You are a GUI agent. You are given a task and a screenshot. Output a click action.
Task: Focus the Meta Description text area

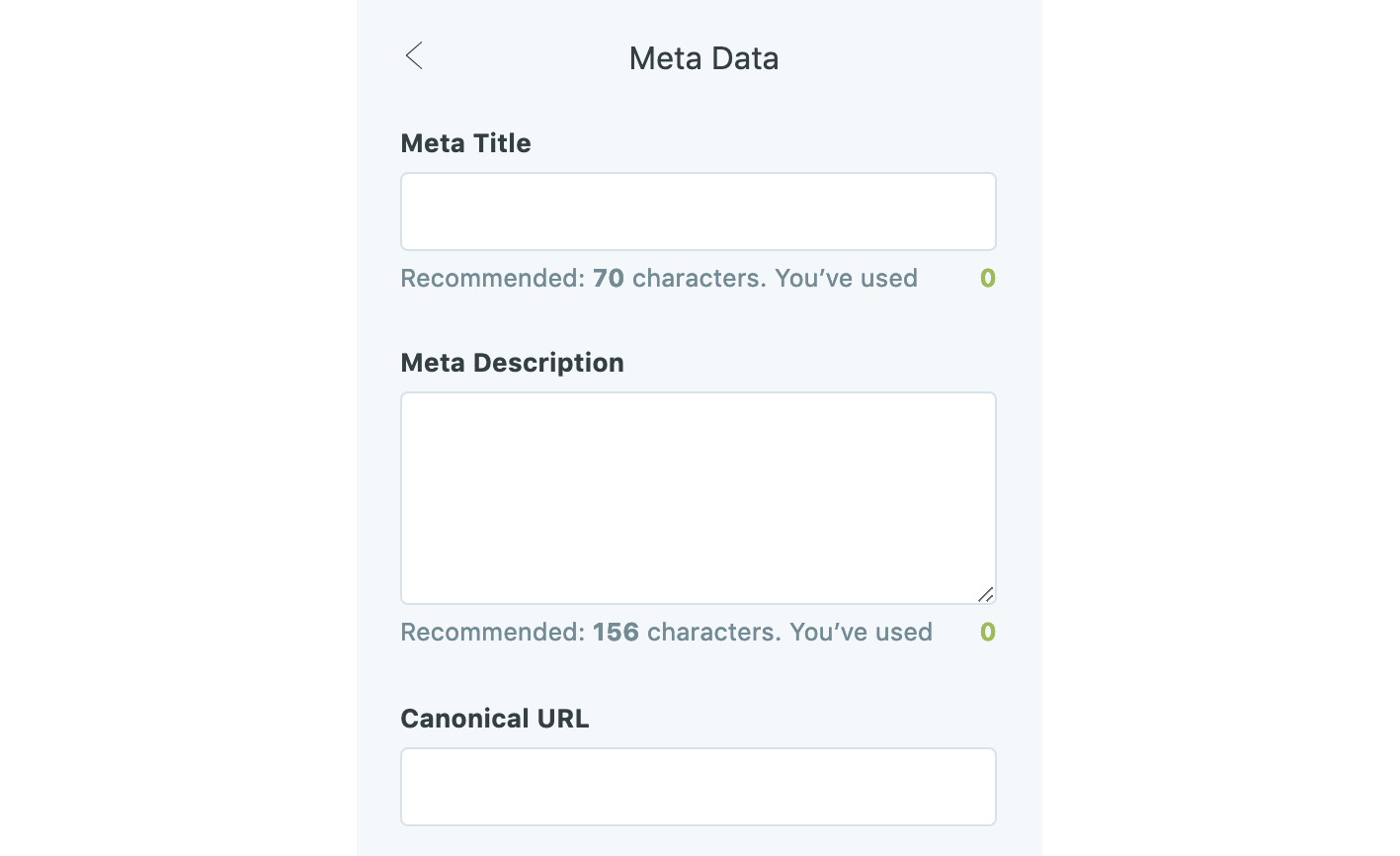coord(698,497)
